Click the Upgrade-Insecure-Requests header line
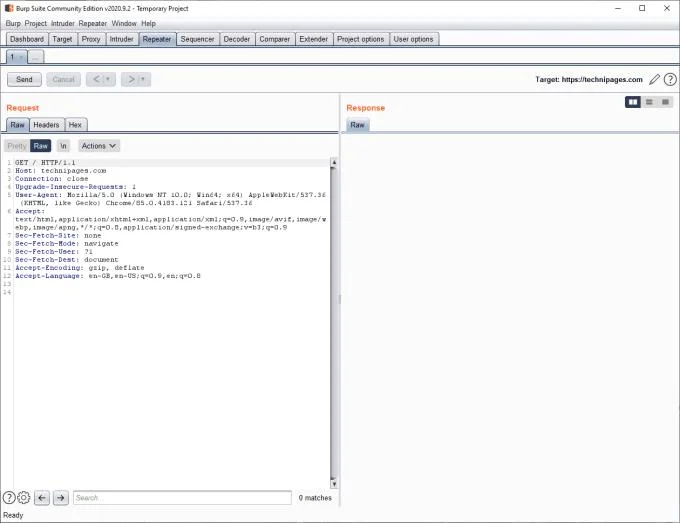Viewport: 680px width, 523px height. (x=75, y=187)
